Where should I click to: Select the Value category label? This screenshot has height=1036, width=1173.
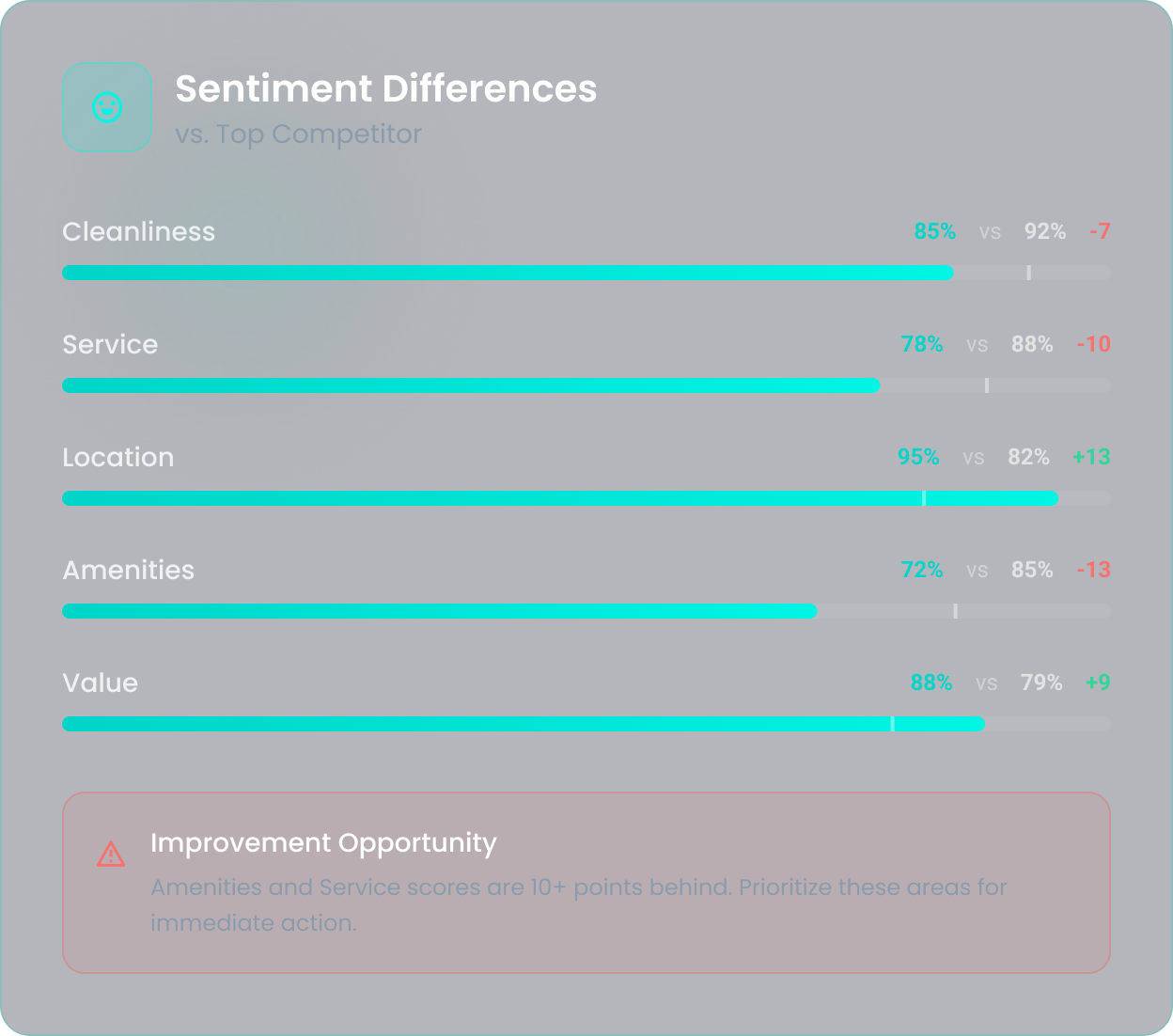pyautogui.click(x=100, y=683)
